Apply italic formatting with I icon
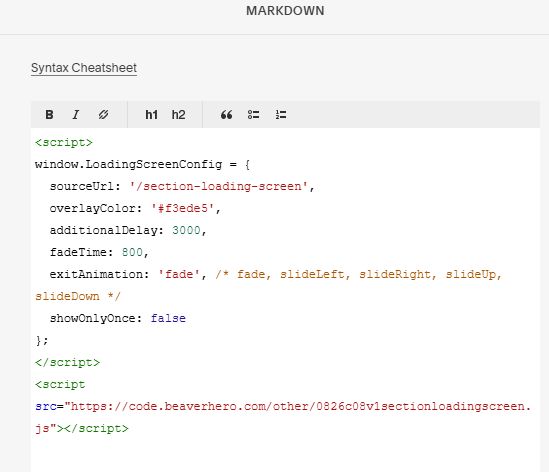Viewport: 549px width, 472px height. click(x=76, y=114)
